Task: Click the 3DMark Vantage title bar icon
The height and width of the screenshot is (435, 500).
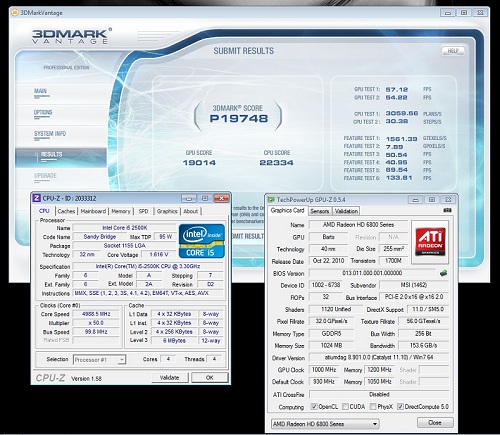Action: pos(15,13)
